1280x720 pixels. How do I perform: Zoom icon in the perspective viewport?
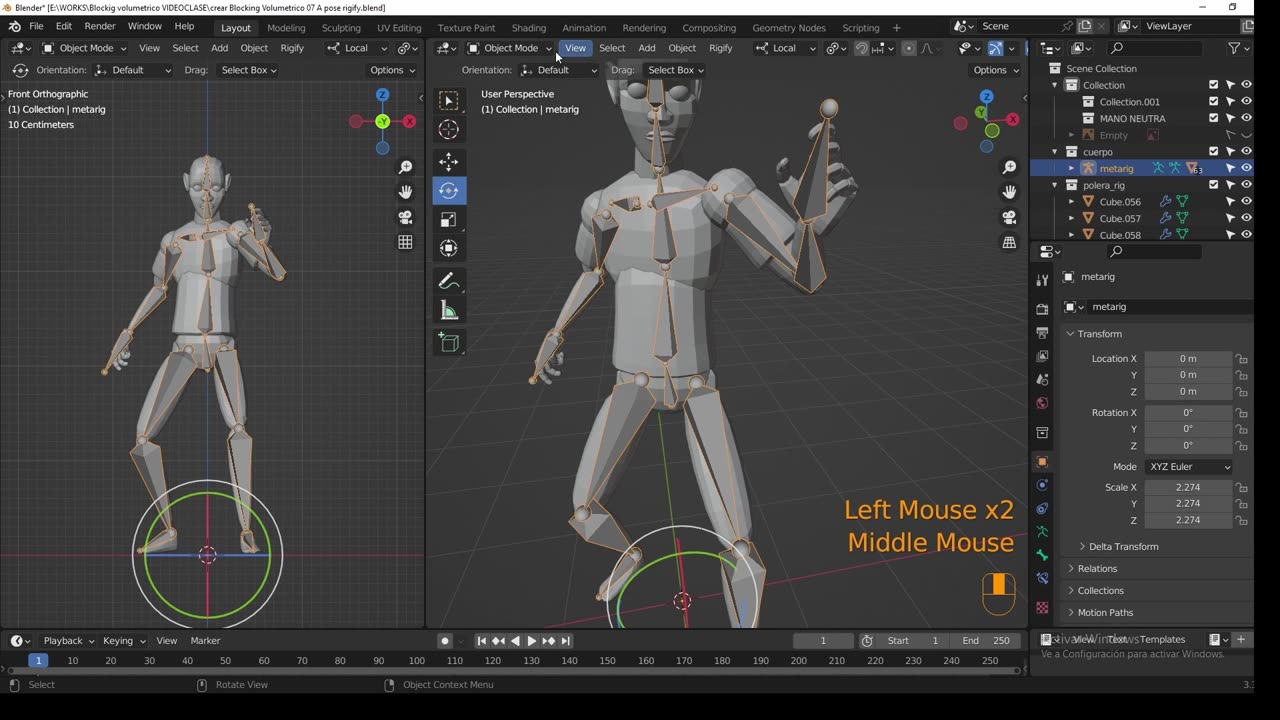pyautogui.click(x=1009, y=168)
